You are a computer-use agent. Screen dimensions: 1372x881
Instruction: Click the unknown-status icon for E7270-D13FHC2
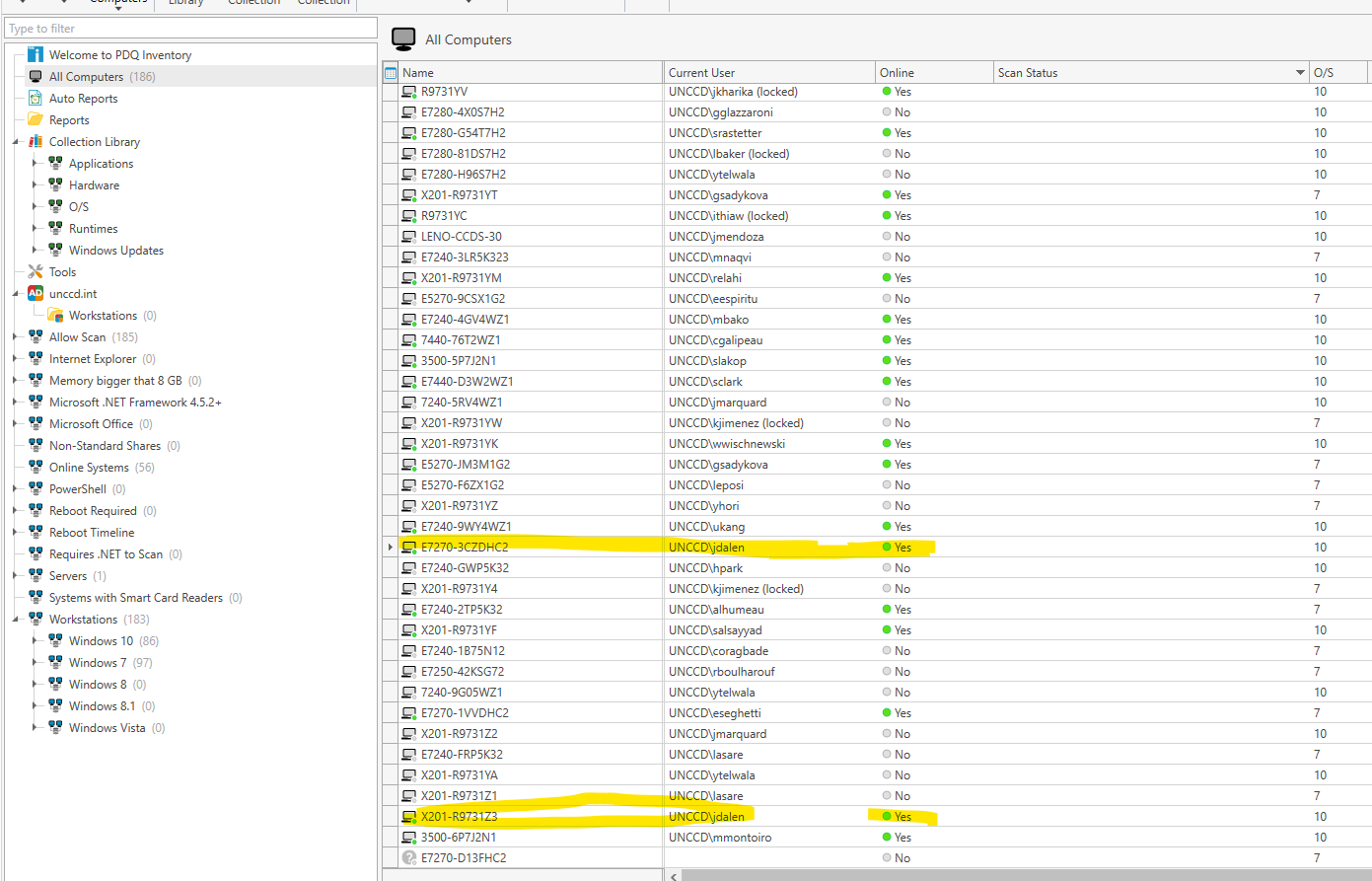click(x=409, y=857)
